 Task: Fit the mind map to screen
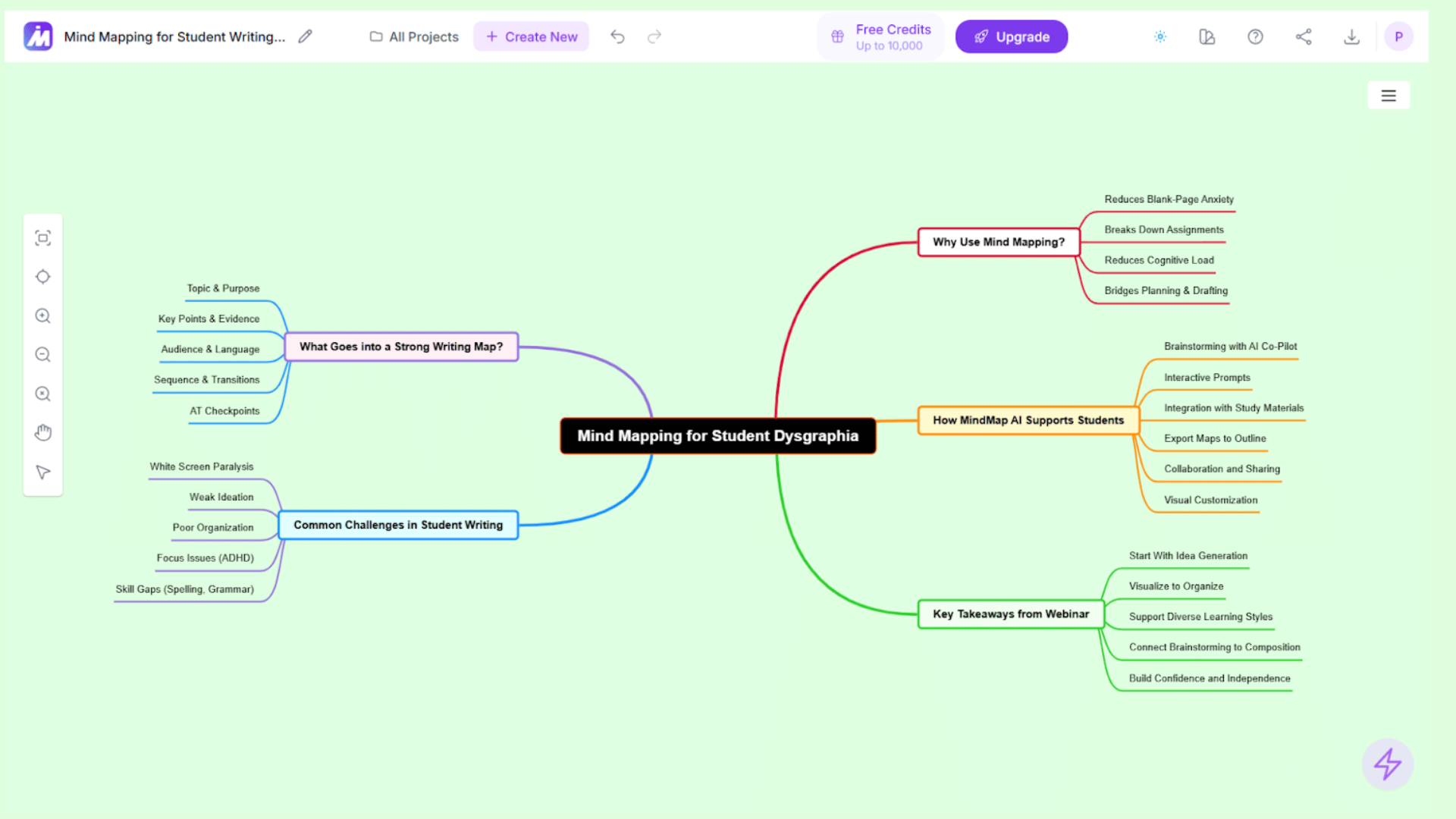click(42, 237)
